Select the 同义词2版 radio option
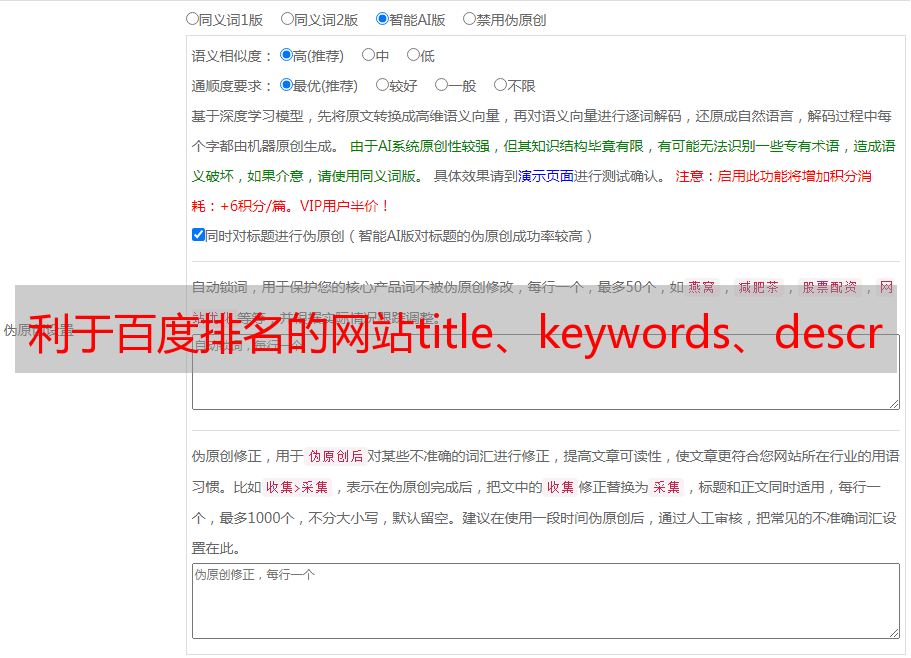This screenshot has height=658, width=911. click(287, 19)
